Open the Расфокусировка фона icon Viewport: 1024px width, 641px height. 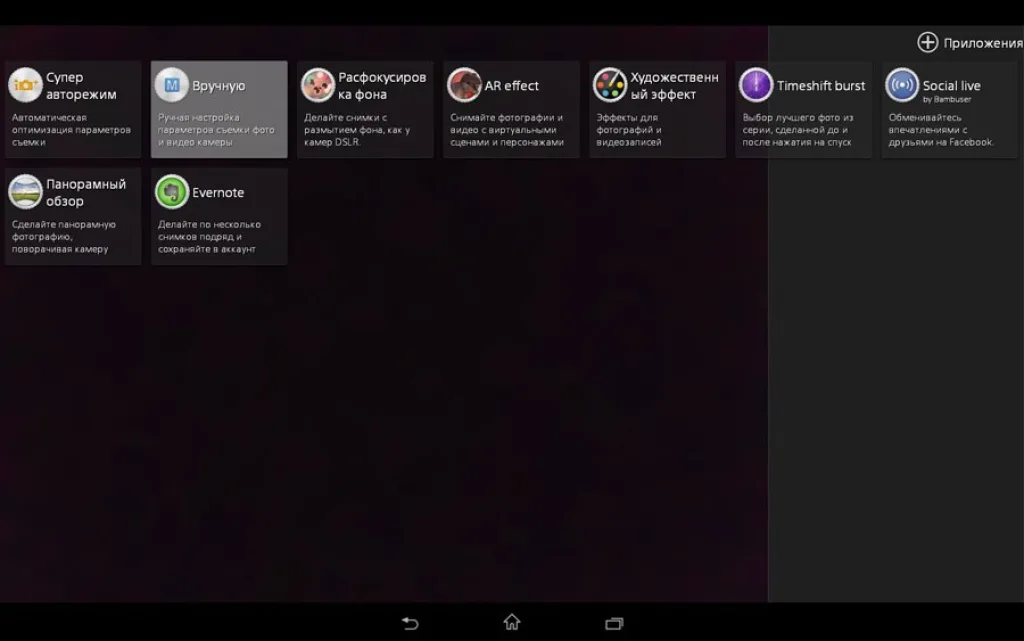tap(317, 85)
